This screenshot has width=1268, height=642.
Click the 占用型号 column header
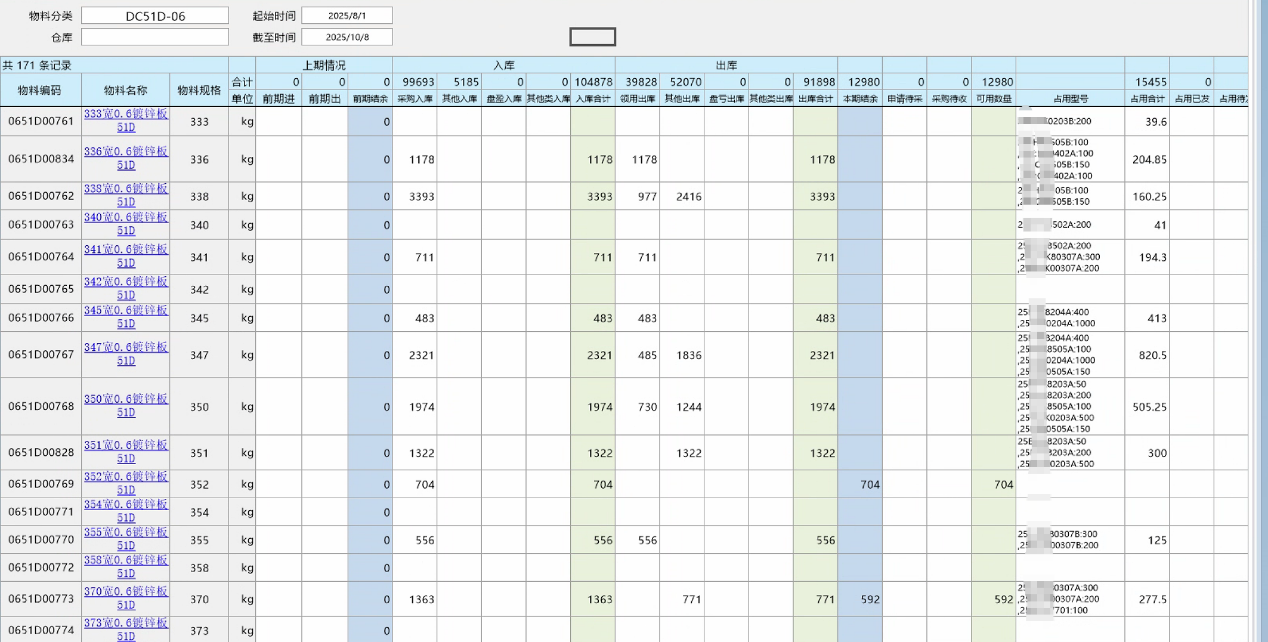pos(1070,99)
